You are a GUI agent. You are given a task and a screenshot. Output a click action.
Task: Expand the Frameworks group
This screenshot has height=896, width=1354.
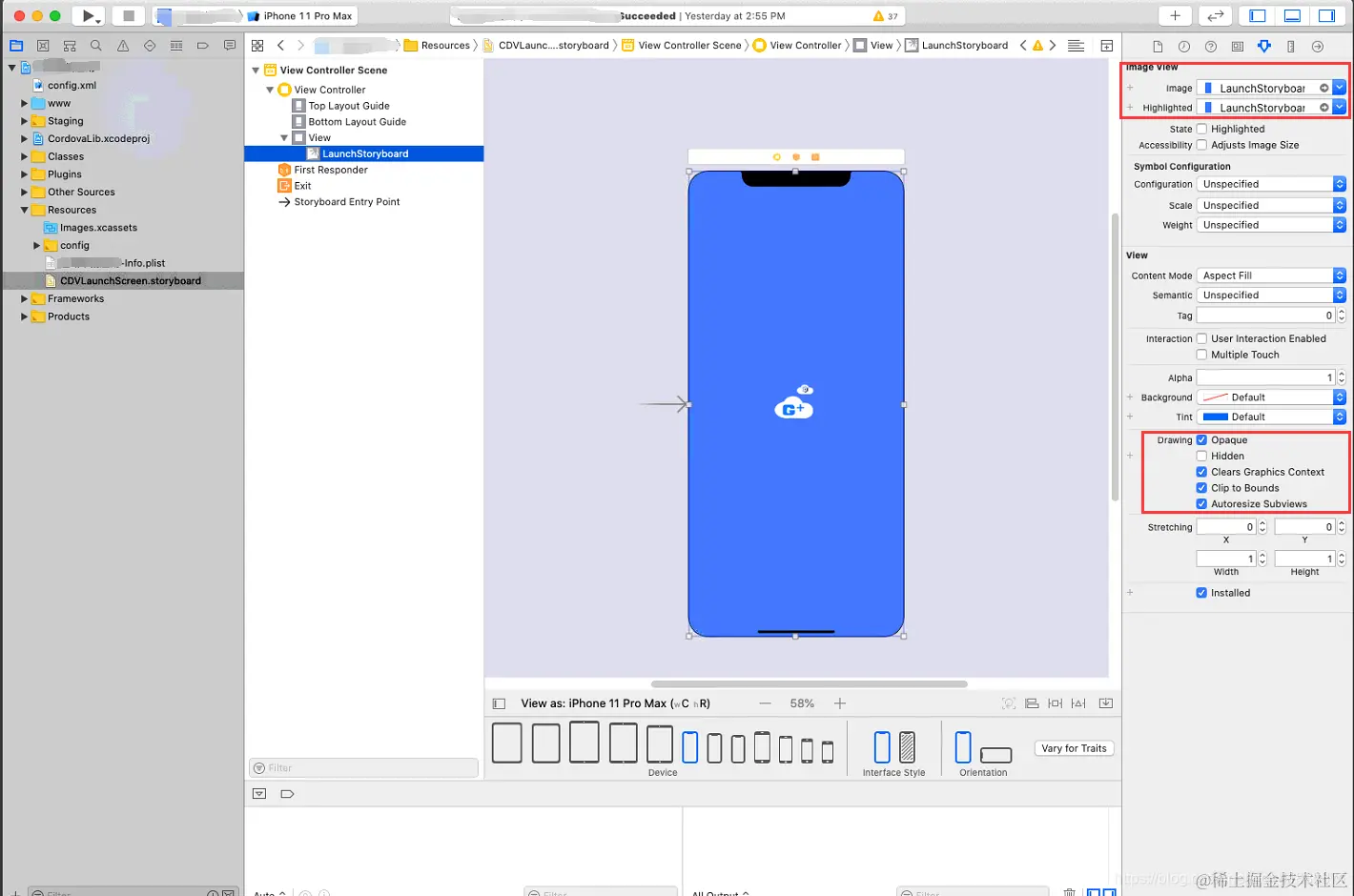[x=24, y=298]
